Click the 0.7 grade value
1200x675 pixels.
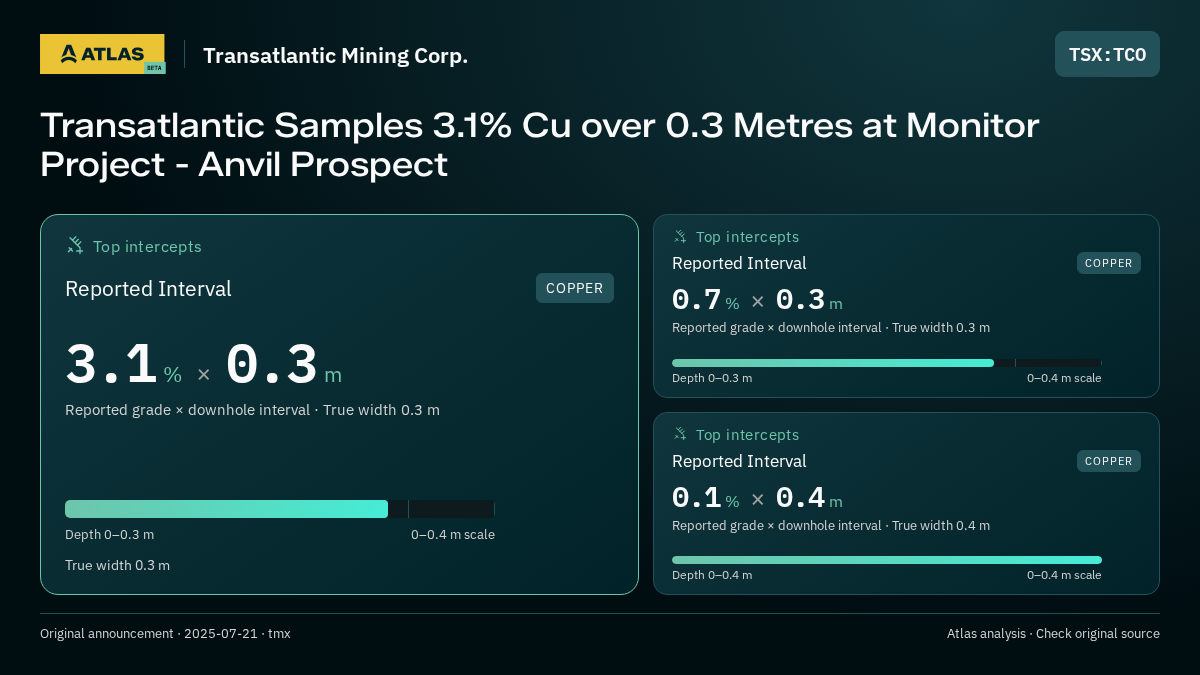pyautogui.click(x=696, y=300)
